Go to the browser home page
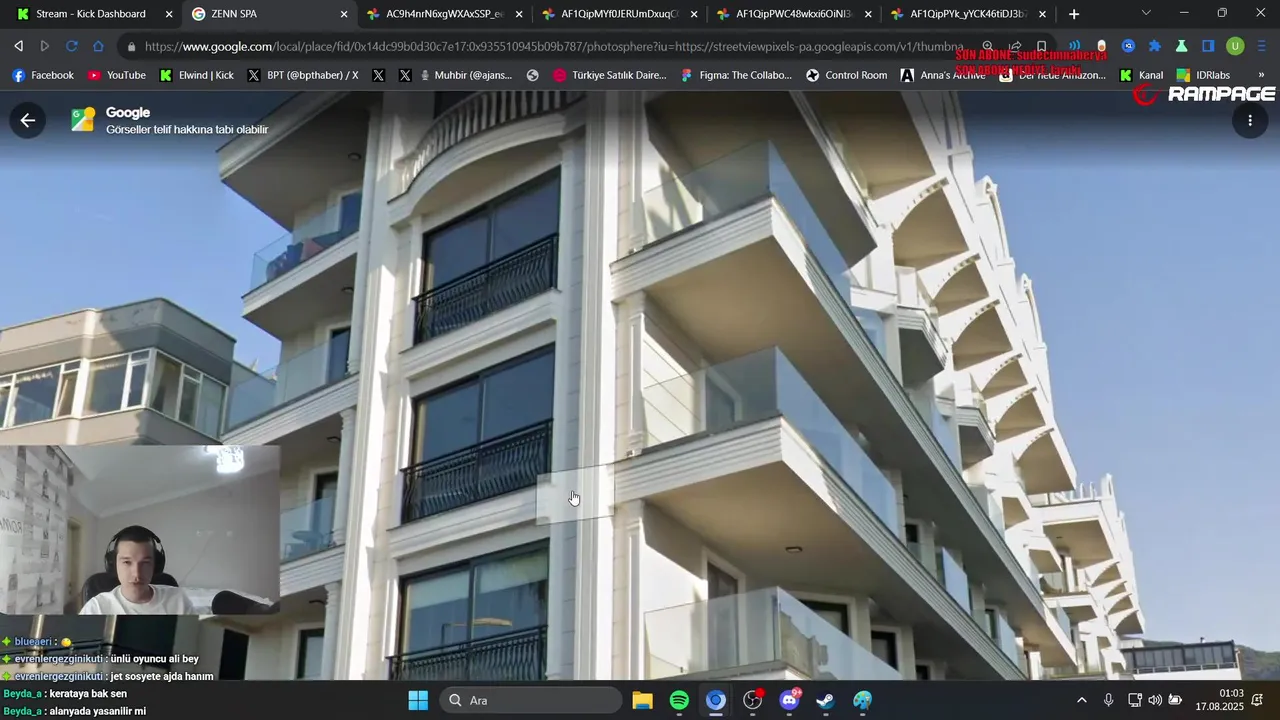The width and height of the screenshot is (1280, 720). coord(98,46)
